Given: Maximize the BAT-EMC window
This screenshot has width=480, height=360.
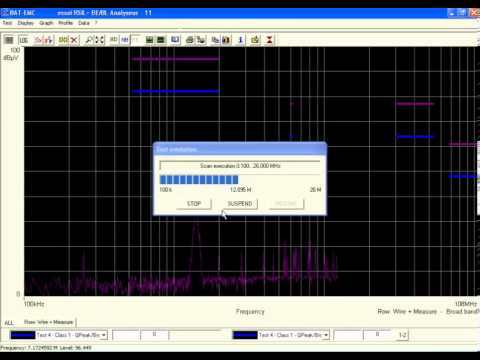Looking at the screenshot, I should tap(462, 13).
